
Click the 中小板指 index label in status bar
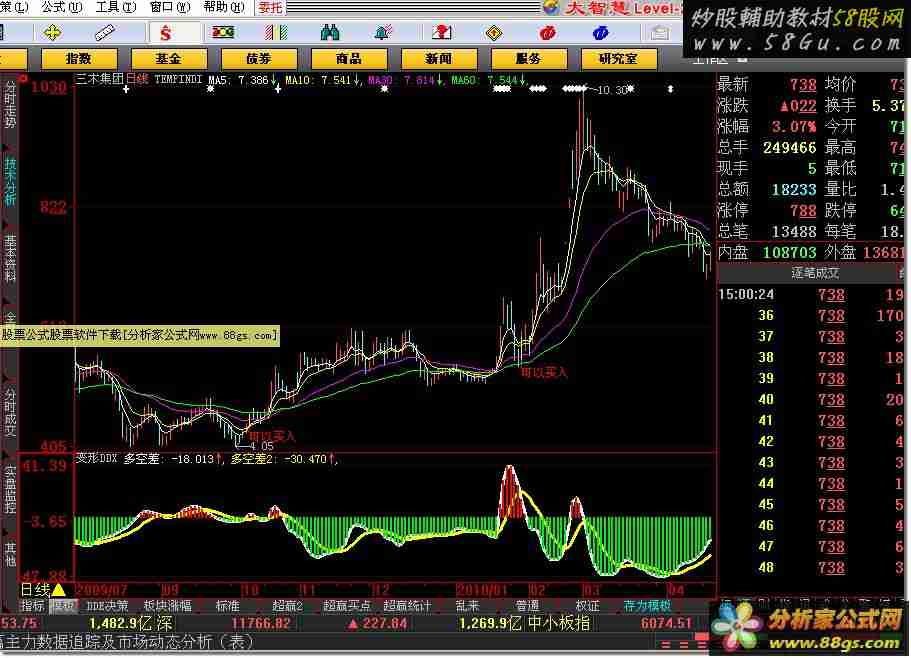pos(559,624)
